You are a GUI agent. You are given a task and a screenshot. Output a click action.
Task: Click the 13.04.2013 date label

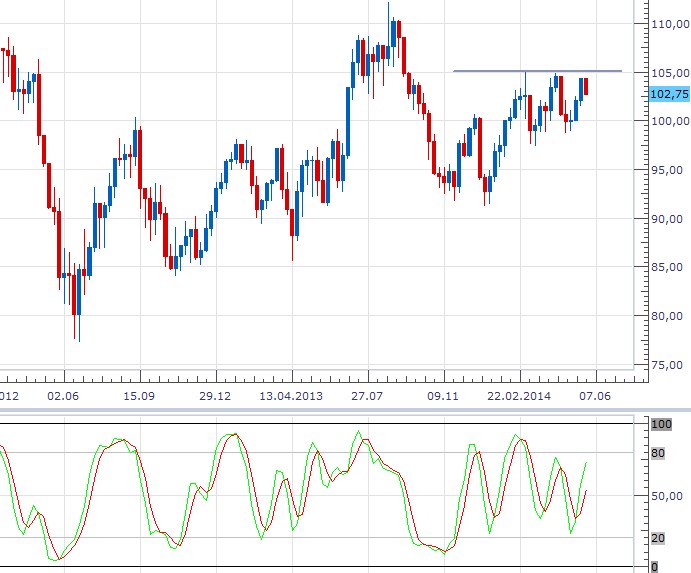pyautogui.click(x=291, y=396)
